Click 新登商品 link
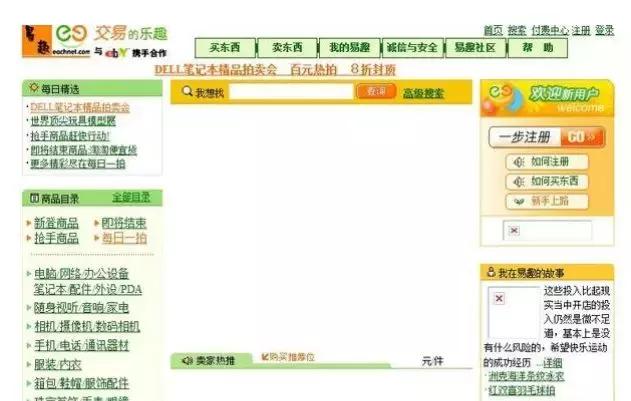The image size is (631, 401). point(56,223)
